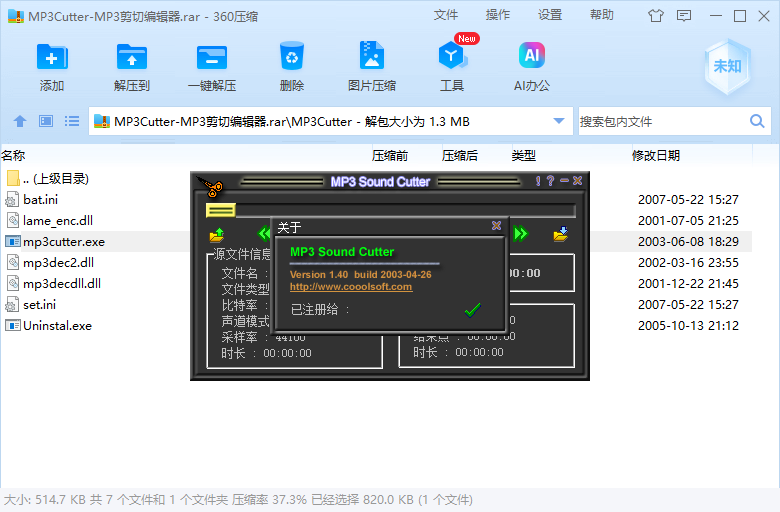Click the MP3 Sound Cutter heading in About dialog
The image size is (780, 512).
pyautogui.click(x=342, y=252)
